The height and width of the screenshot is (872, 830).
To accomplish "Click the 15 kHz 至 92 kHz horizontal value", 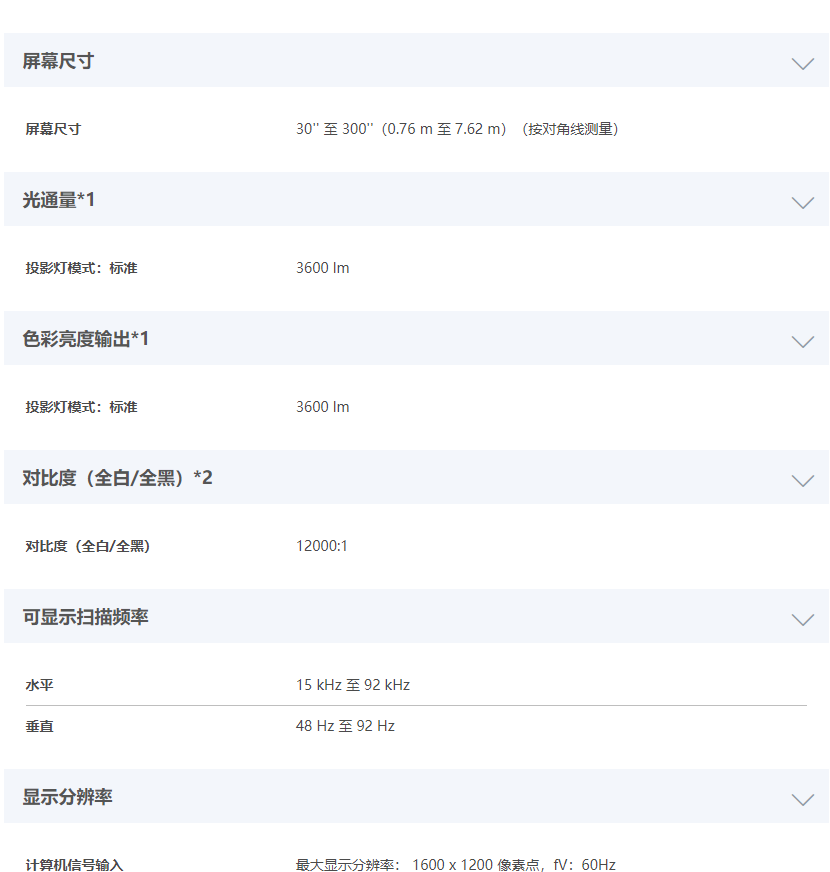I will (353, 685).
